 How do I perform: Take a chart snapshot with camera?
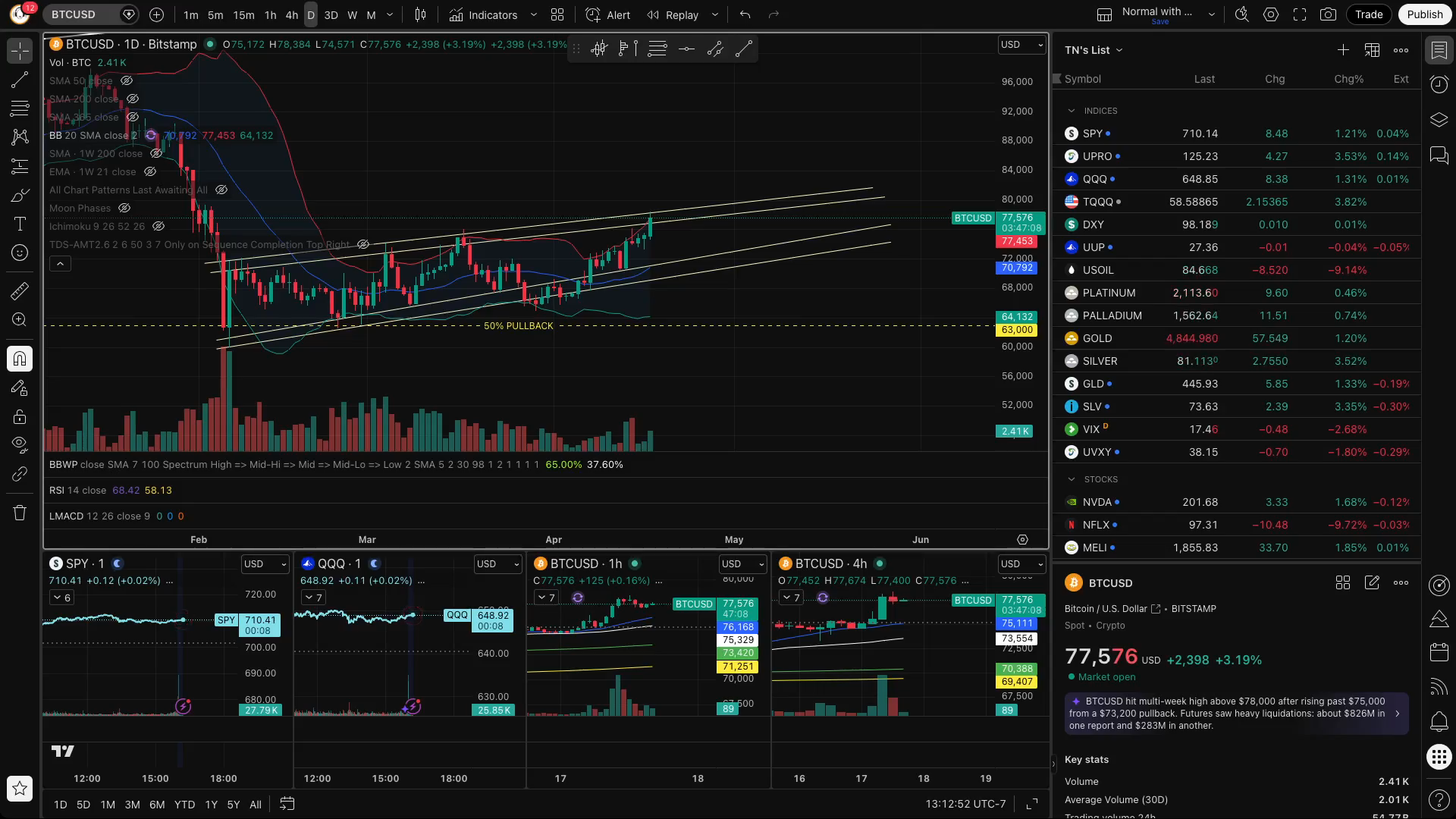(1328, 14)
